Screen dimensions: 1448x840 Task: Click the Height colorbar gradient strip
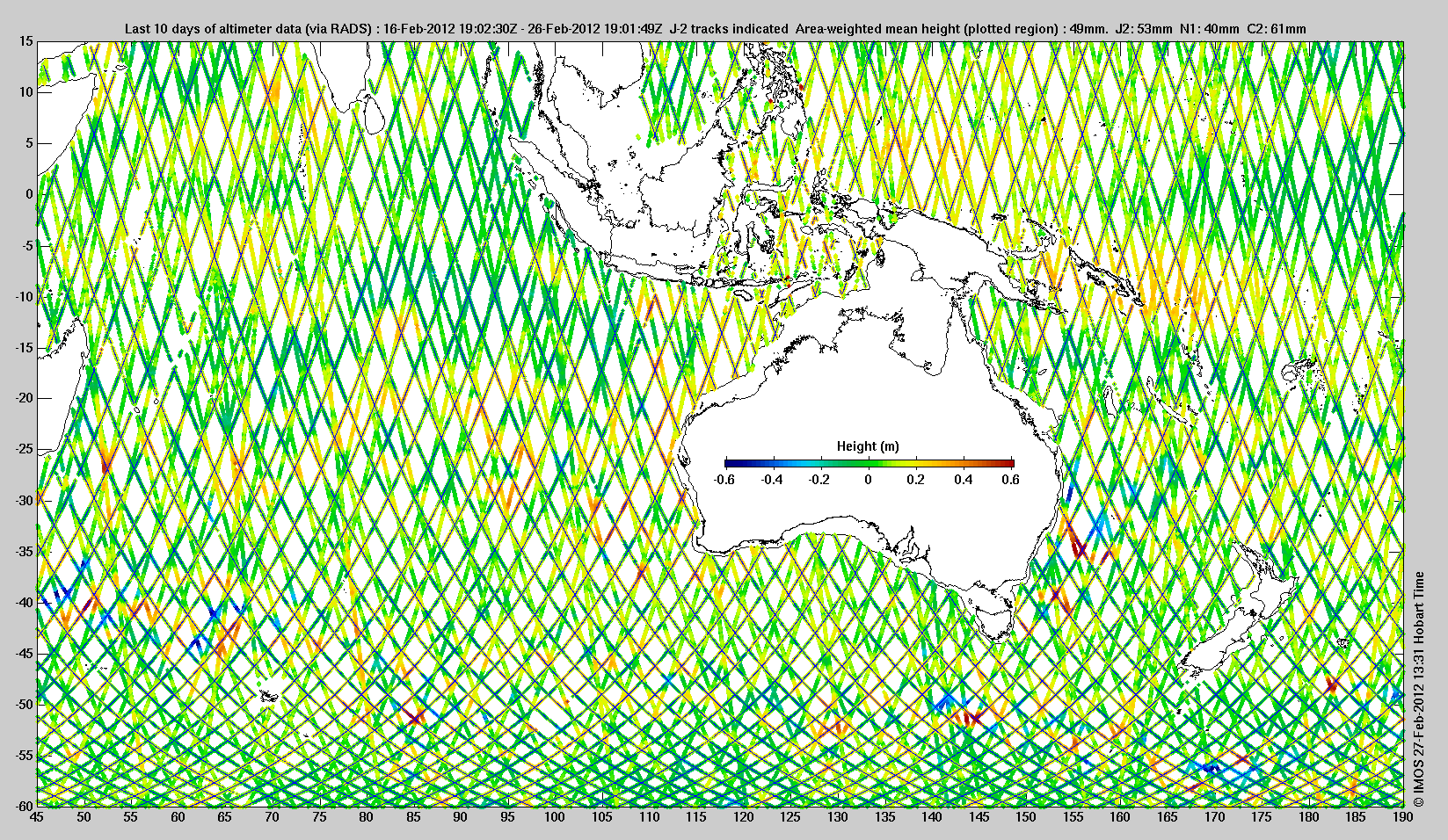point(870,463)
